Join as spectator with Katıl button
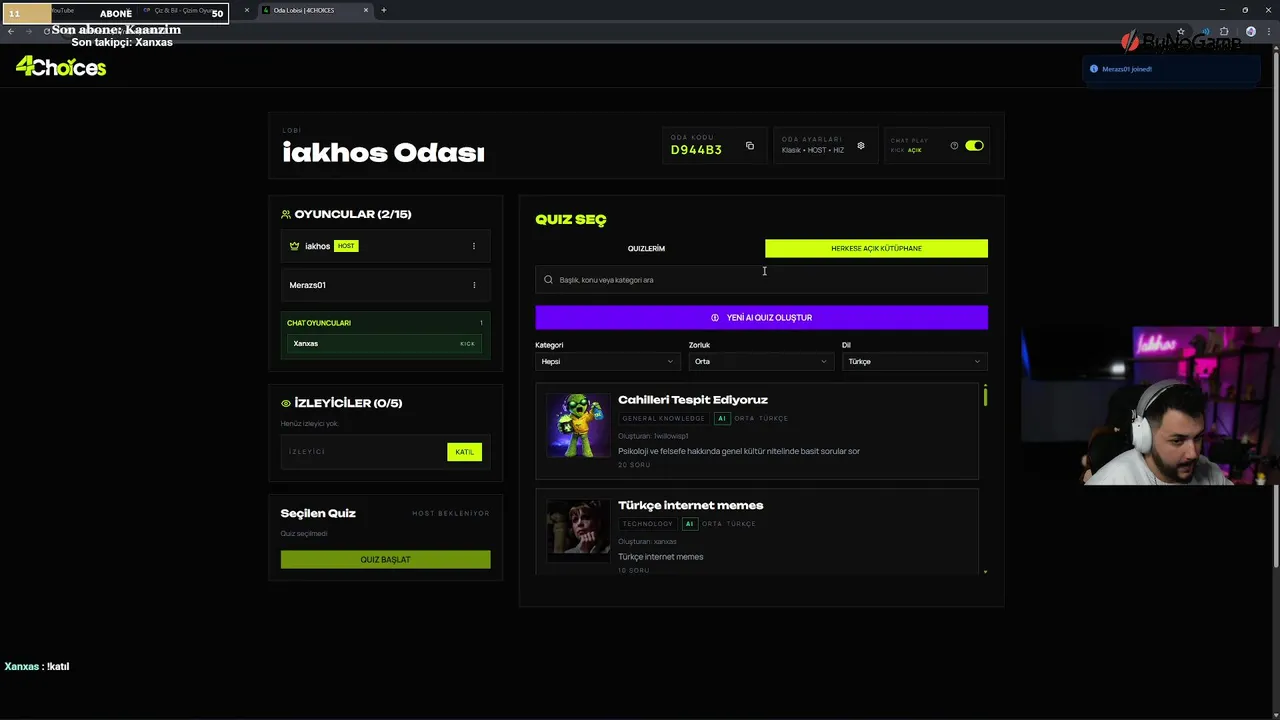 pos(464,452)
